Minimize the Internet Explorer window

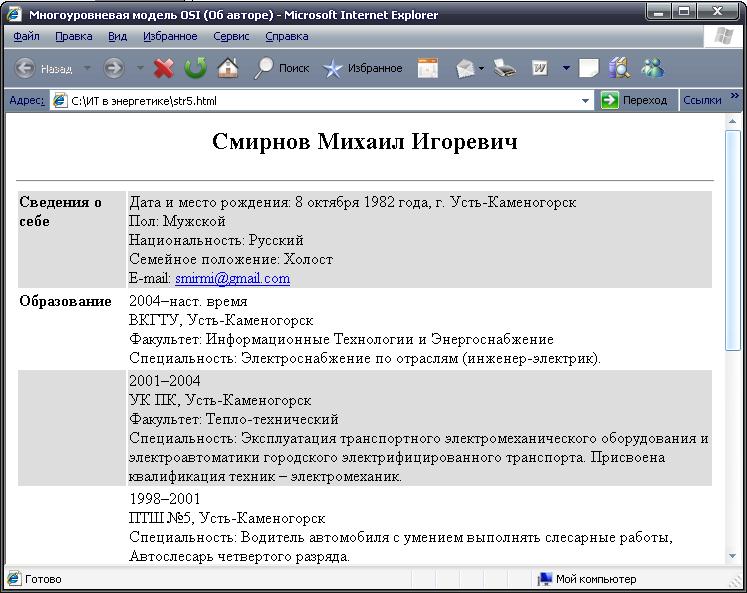tap(659, 11)
